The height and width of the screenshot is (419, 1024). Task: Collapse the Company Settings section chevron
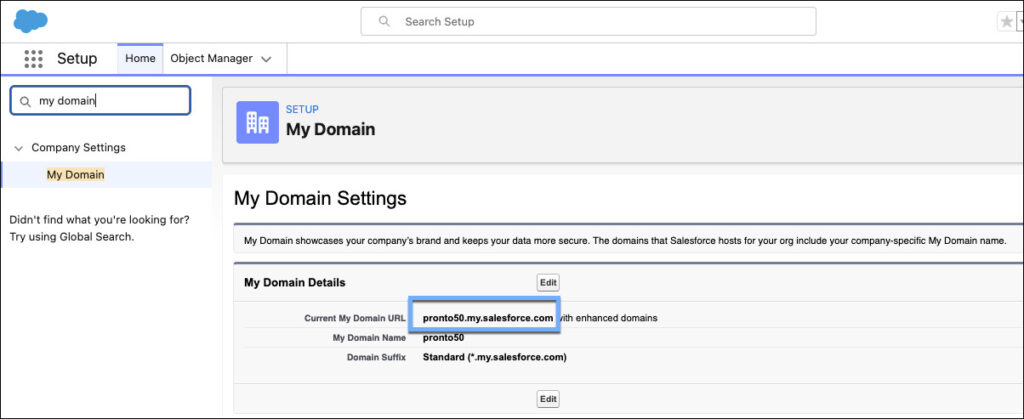click(18, 148)
